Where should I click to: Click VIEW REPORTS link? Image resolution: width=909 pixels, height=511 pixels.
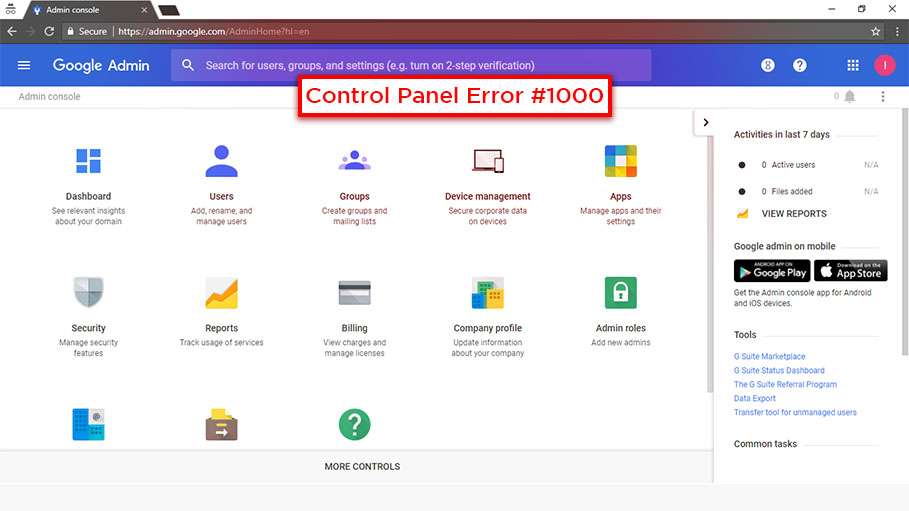pos(794,213)
